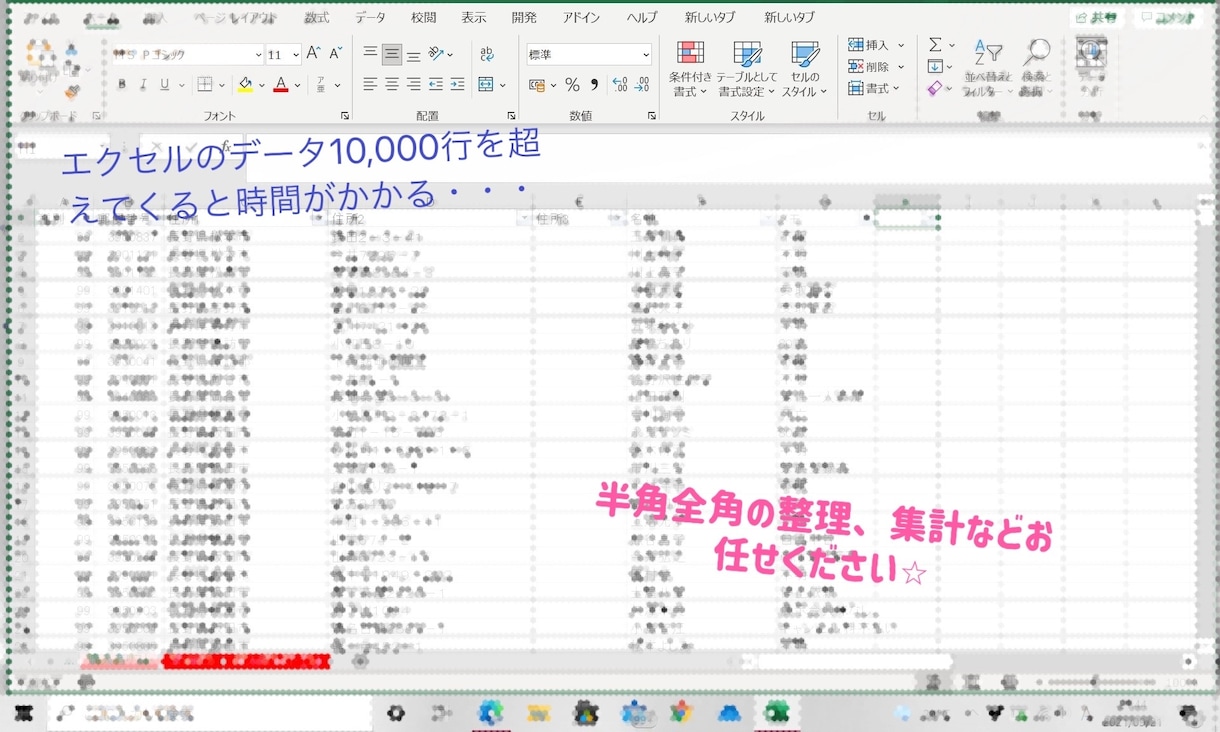1220x732 pixels.
Task: Align text right
Action: pos(413,85)
